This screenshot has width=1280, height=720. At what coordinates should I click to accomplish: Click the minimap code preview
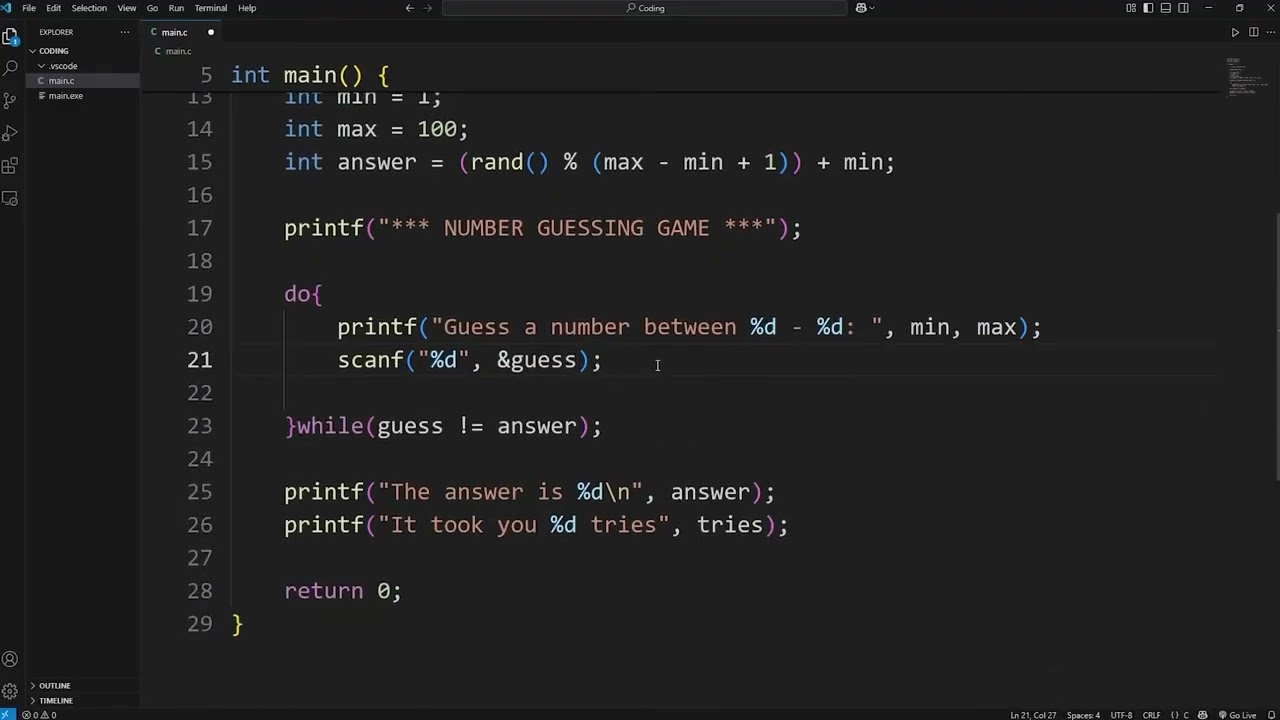[x=1245, y=78]
